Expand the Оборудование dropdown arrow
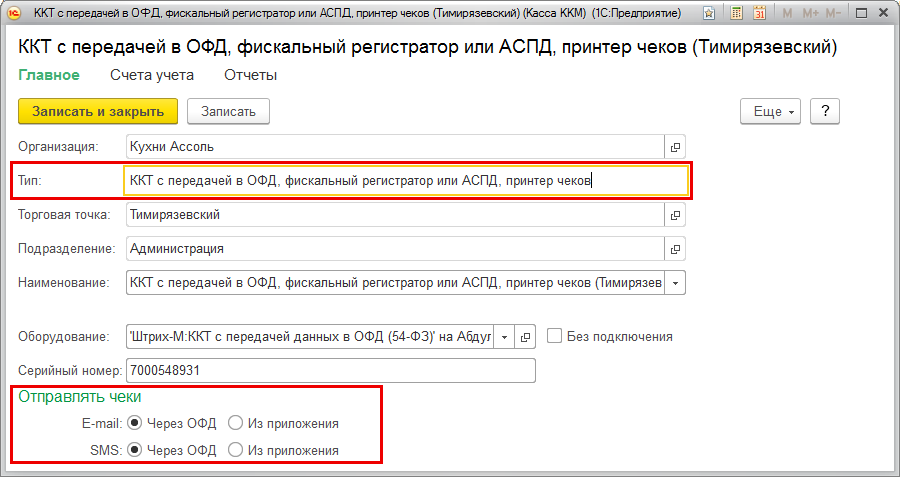 [504, 337]
